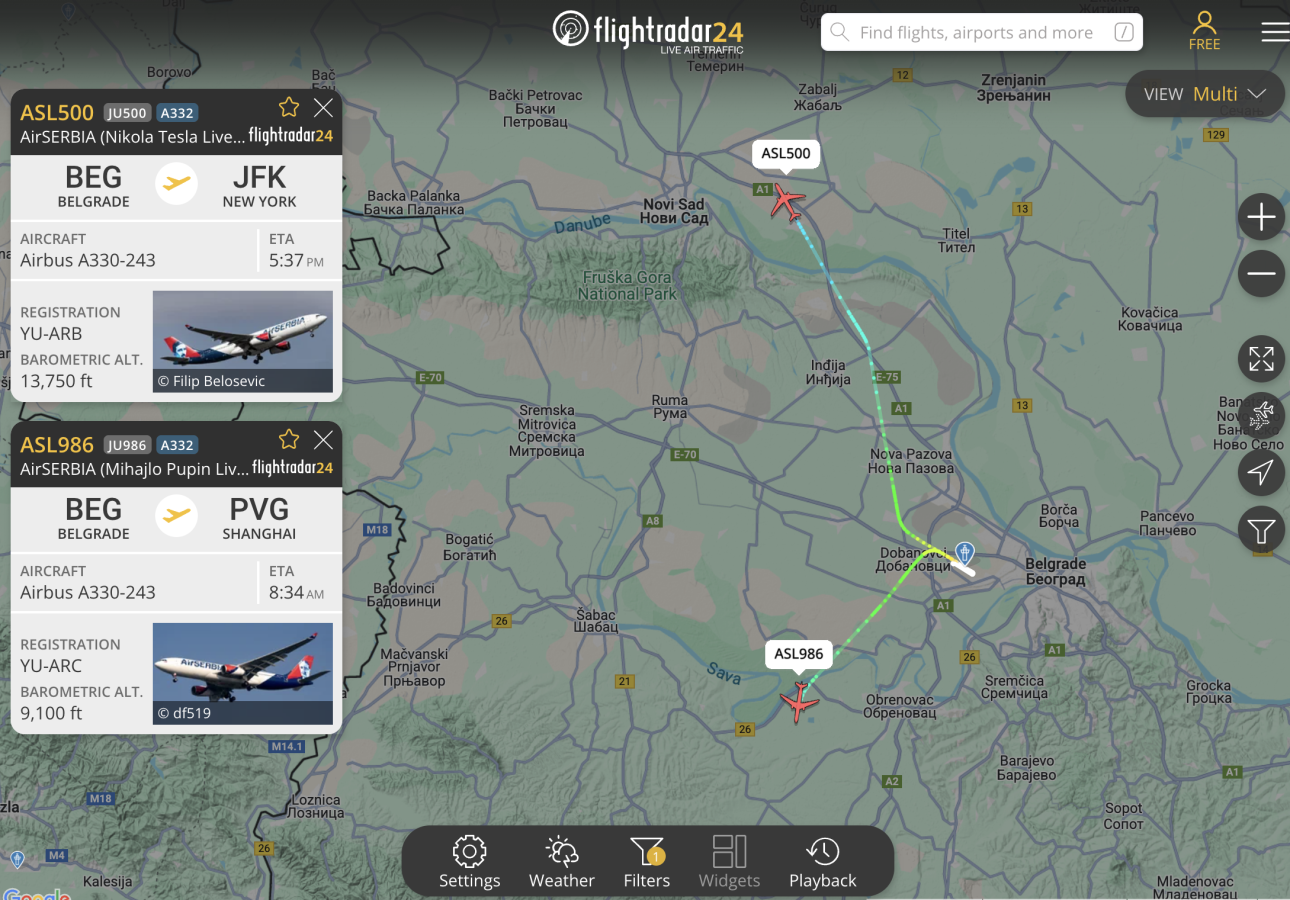Open Playback in bottom toolbar
1290x900 pixels.
823,862
